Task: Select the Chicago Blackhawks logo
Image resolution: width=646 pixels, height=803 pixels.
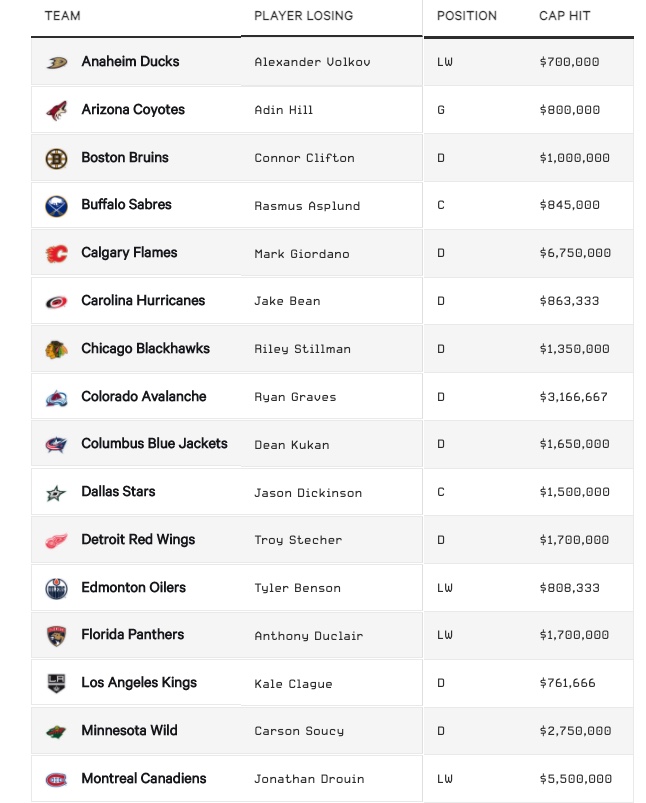Action: (56, 350)
